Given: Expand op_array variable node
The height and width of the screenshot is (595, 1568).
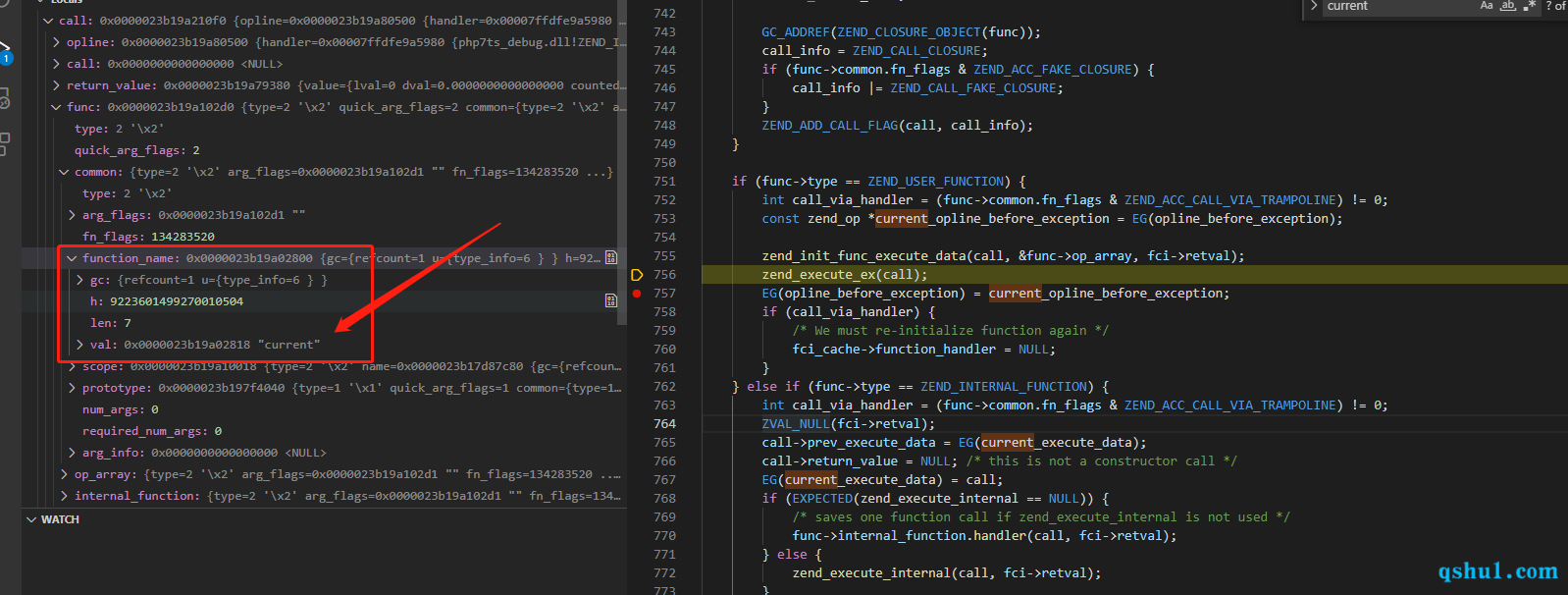Looking at the screenshot, I should pyautogui.click(x=64, y=474).
